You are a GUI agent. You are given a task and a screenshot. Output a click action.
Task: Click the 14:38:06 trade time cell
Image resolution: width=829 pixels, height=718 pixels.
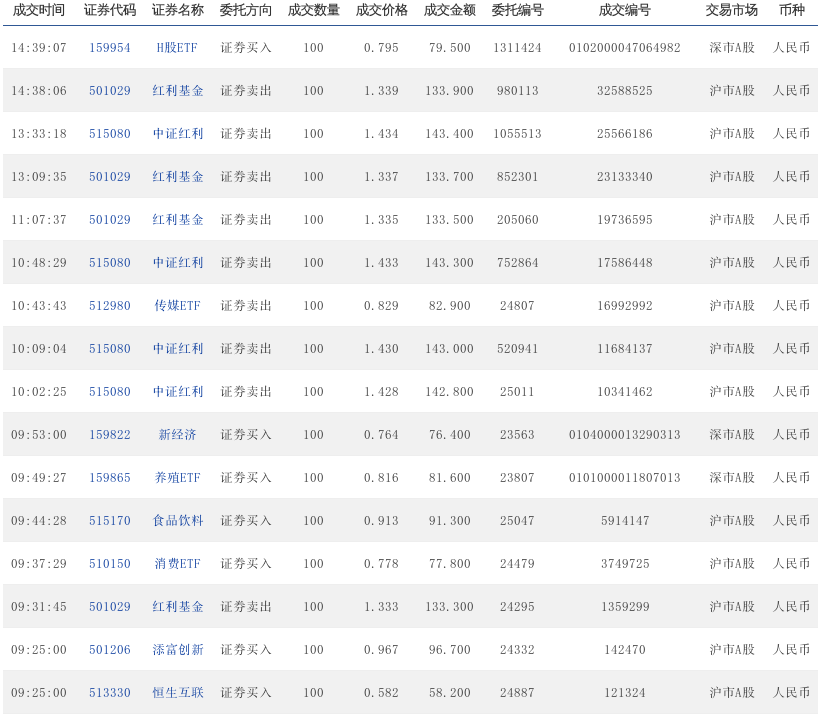click(x=38, y=91)
